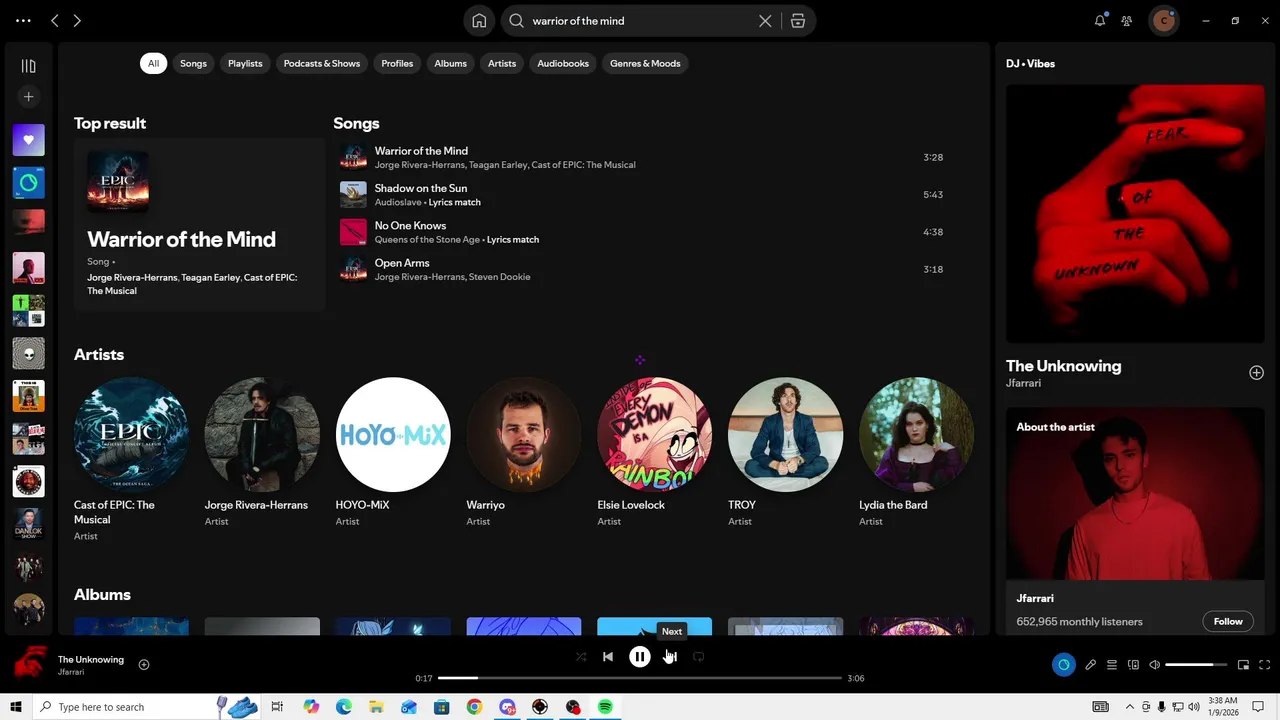The width and height of the screenshot is (1280, 720).
Task: Open Task View on the taskbar
Action: click(x=277, y=707)
